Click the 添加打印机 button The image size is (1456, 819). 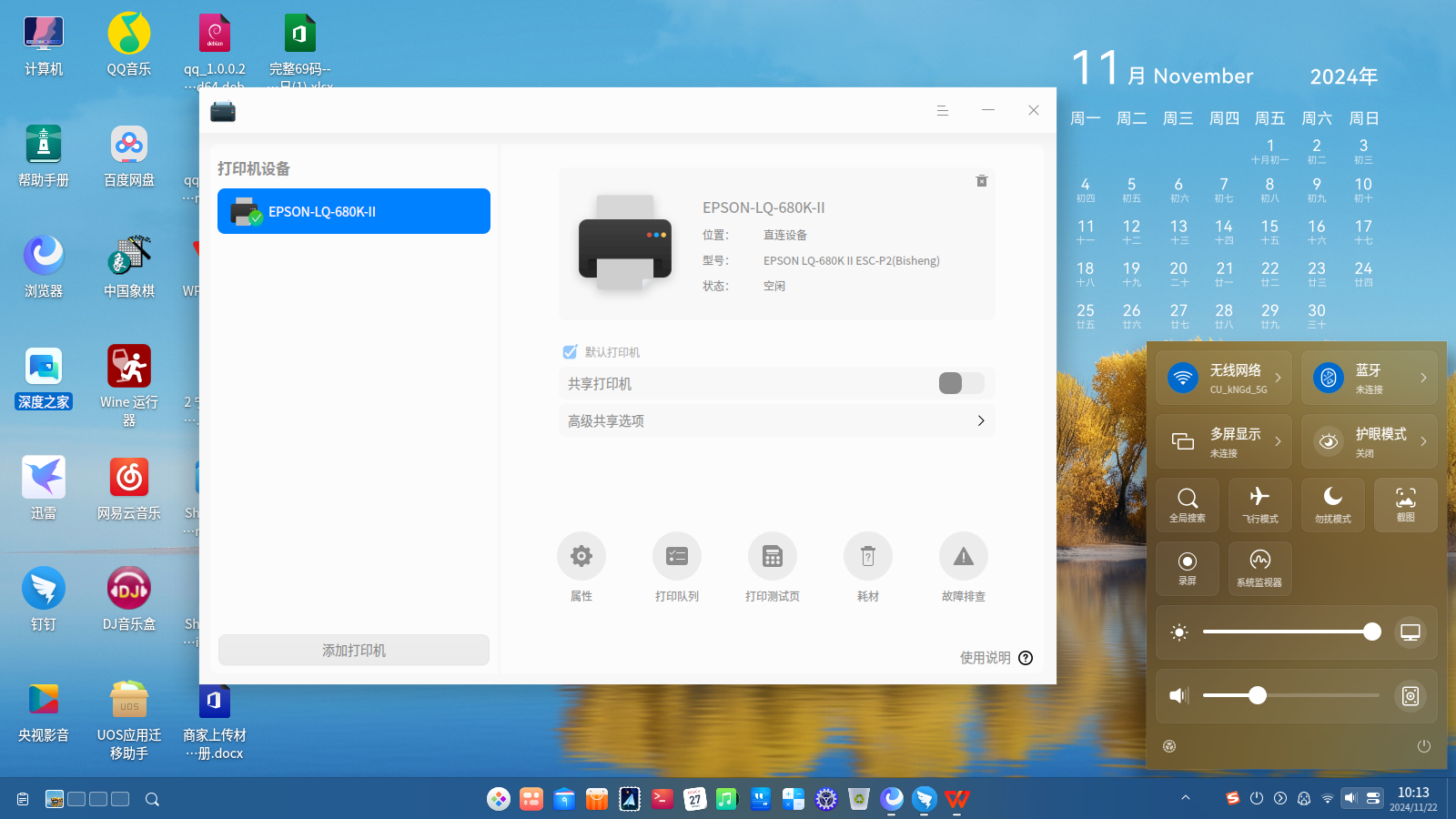(354, 650)
